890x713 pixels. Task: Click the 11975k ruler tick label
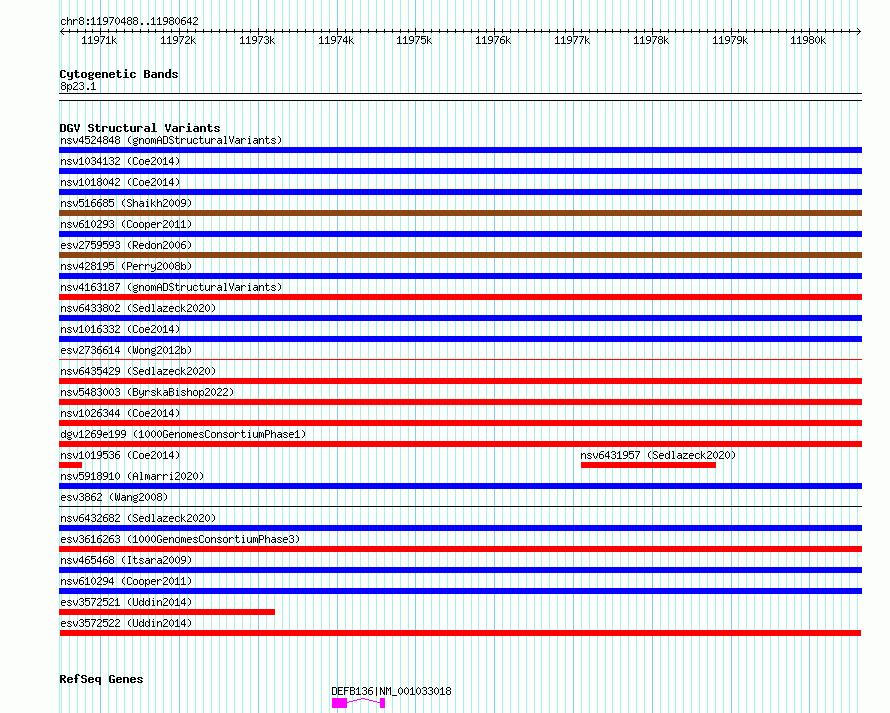414,40
